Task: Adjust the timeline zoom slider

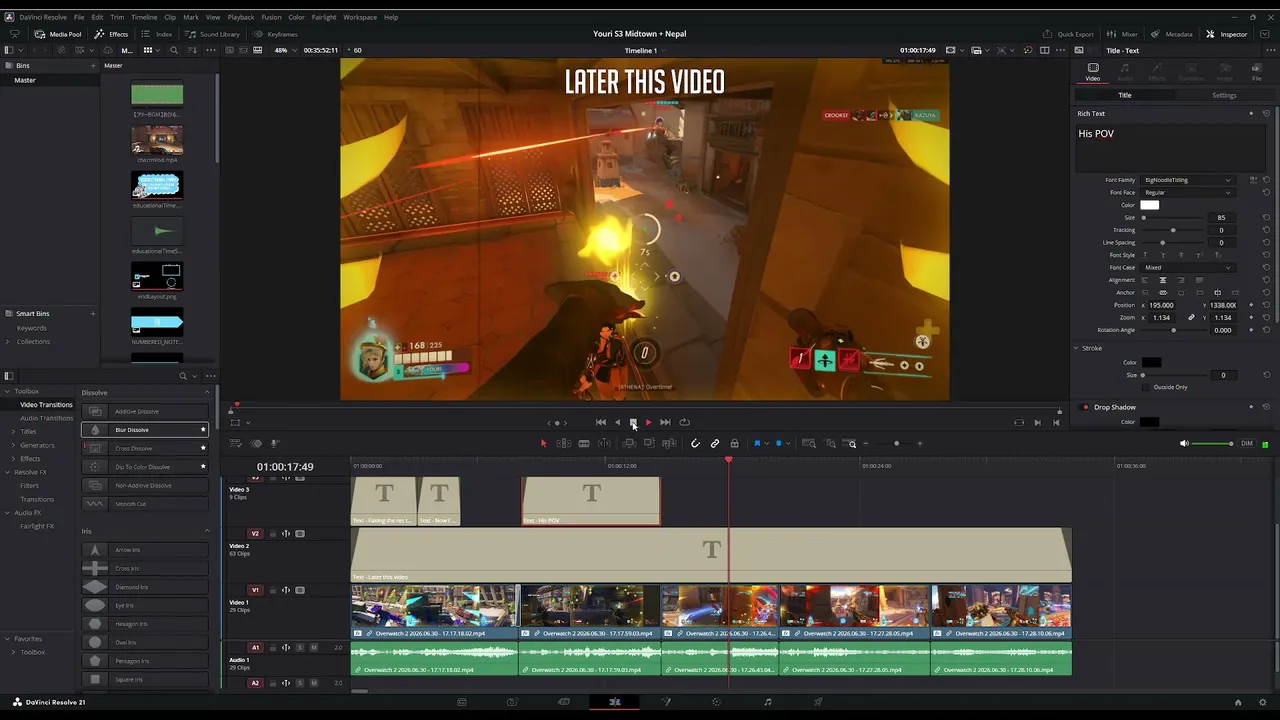Action: click(896, 443)
